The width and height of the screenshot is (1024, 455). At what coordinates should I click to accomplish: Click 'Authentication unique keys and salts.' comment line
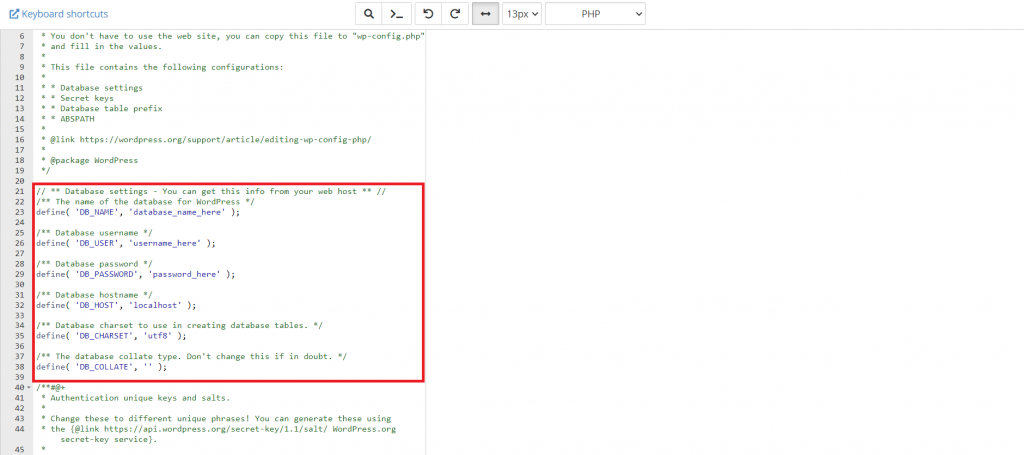(135, 398)
